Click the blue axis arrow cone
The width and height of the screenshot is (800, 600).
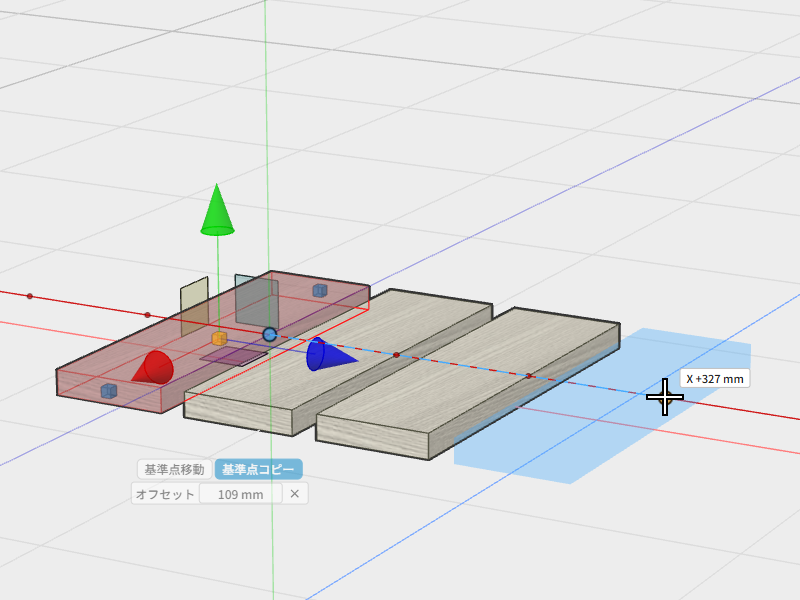click(x=331, y=354)
